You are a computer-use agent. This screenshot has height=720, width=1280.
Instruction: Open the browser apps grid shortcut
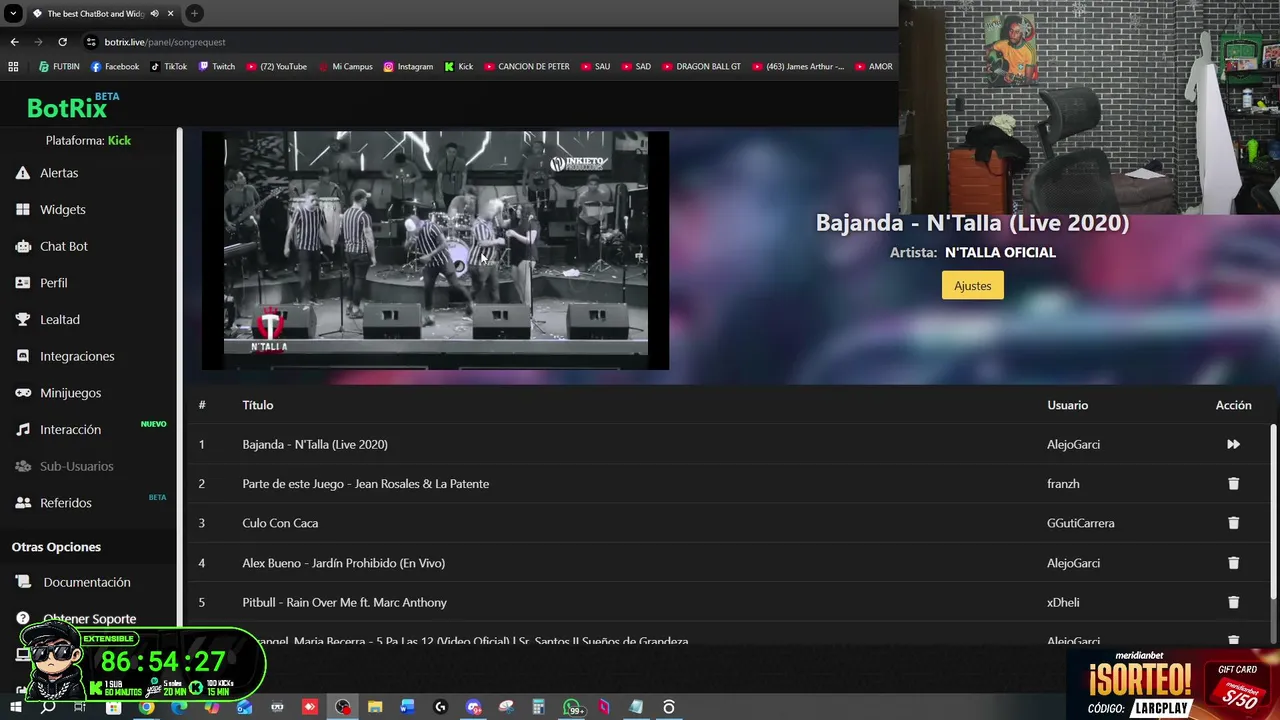tap(13, 67)
